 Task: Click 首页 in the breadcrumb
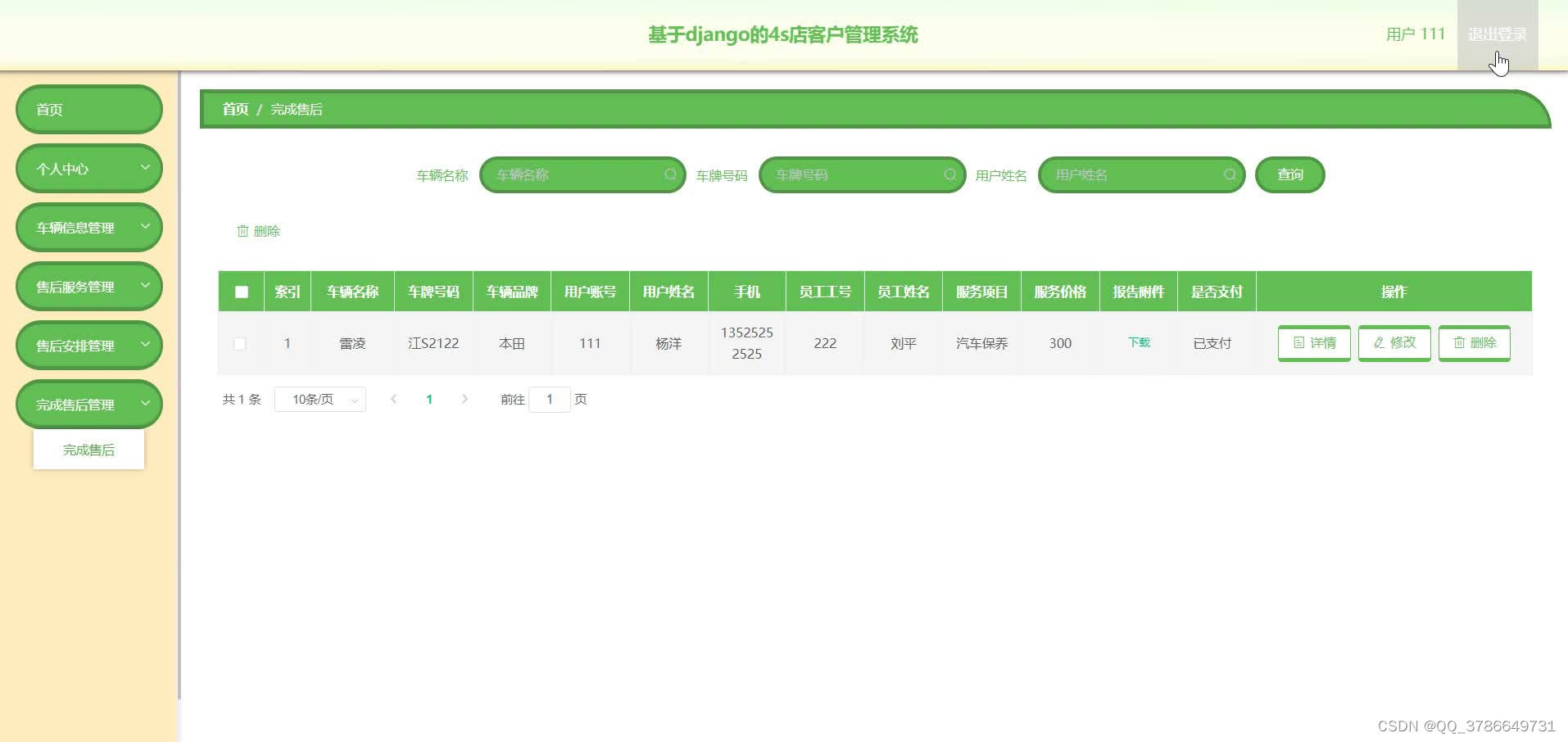tap(235, 109)
